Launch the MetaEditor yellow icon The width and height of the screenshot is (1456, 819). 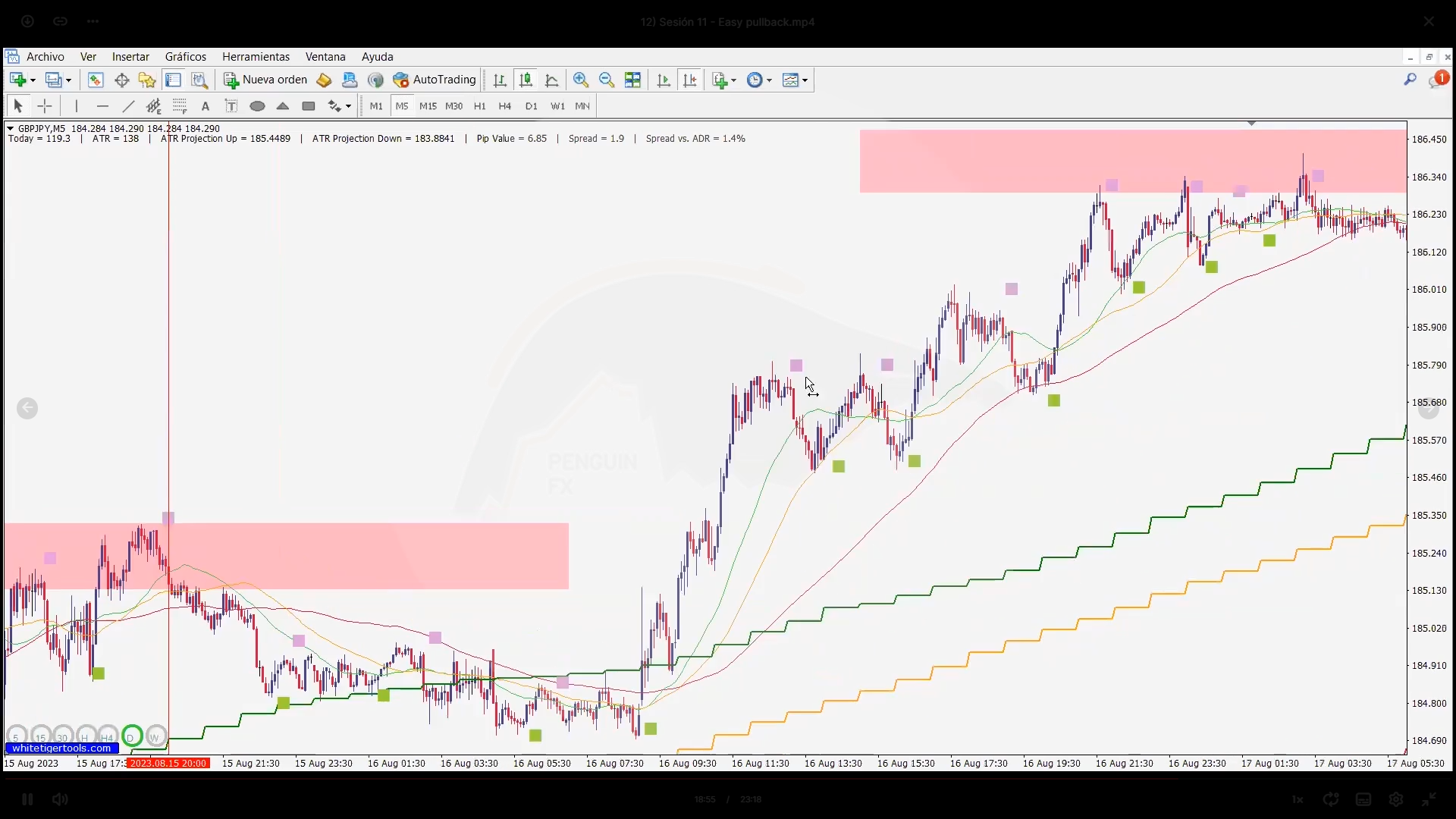[x=324, y=80]
